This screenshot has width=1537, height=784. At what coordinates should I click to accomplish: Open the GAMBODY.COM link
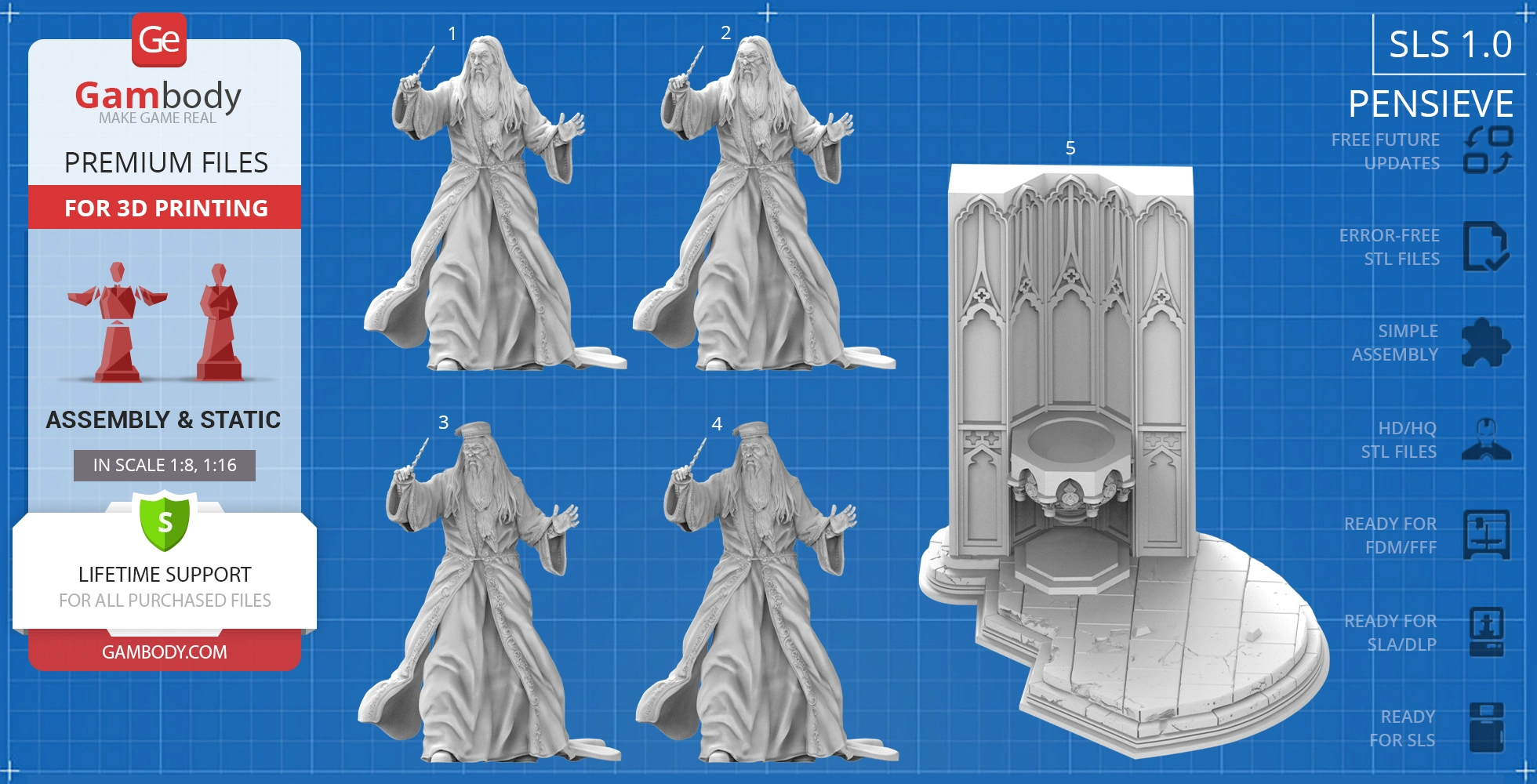pyautogui.click(x=165, y=652)
